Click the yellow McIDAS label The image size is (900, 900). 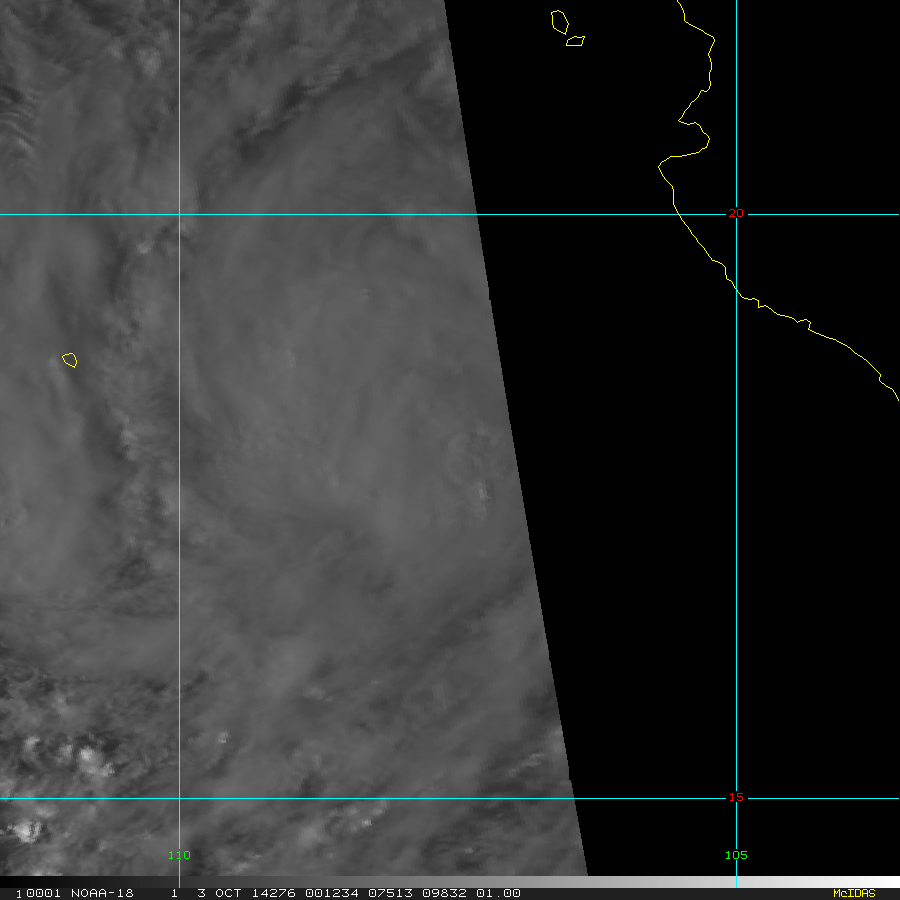(x=854, y=893)
